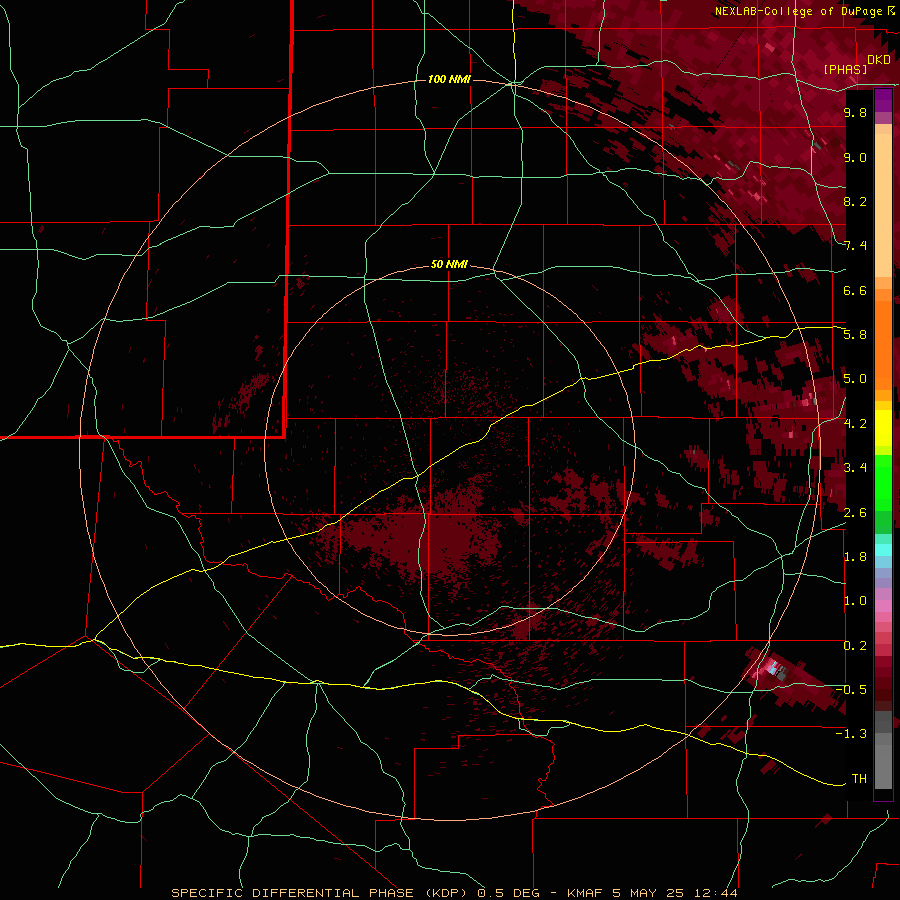The width and height of the screenshot is (900, 900).
Task: Click the -1.3 scale label
Action: (x=852, y=734)
